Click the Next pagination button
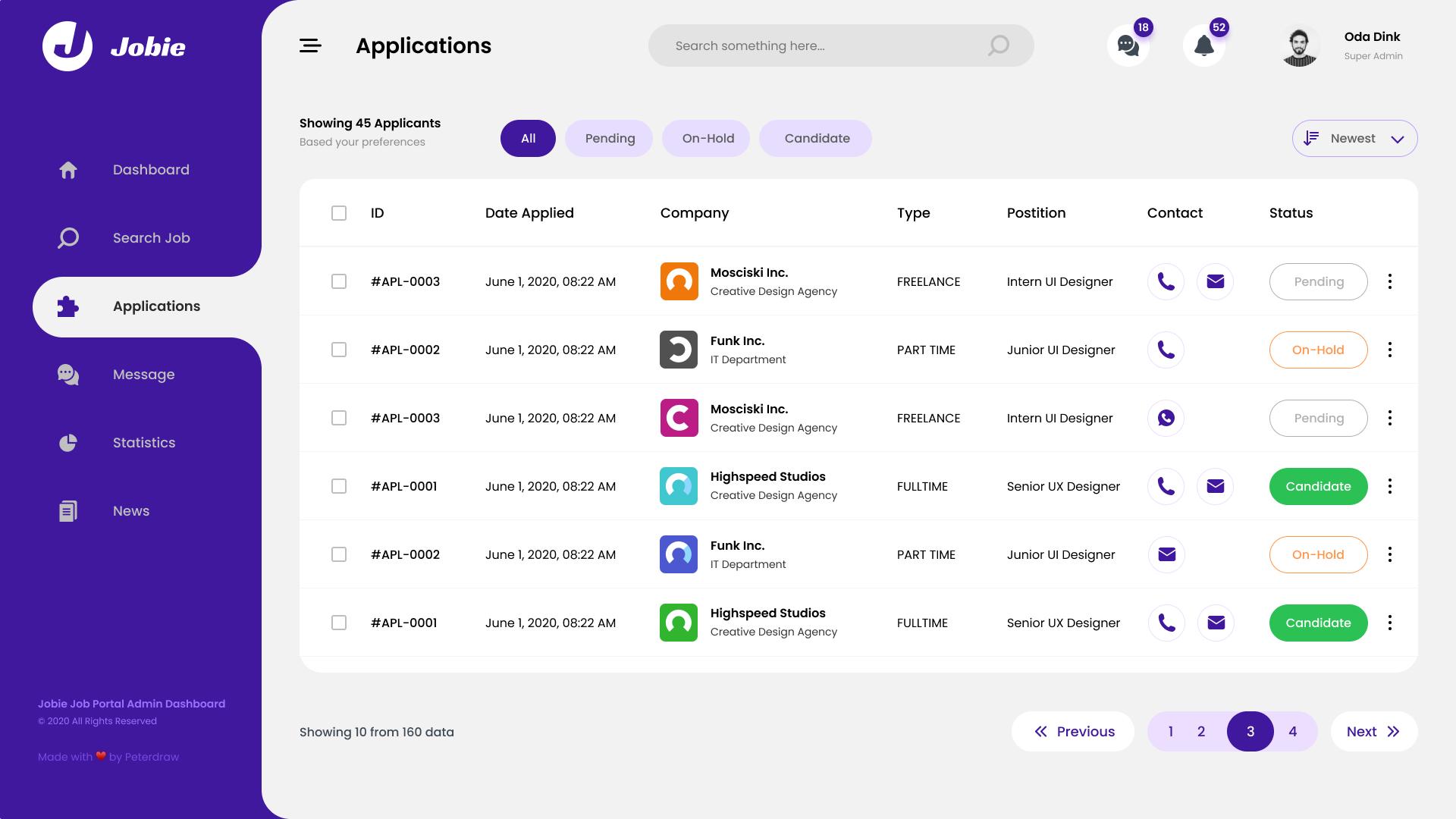 (1373, 732)
